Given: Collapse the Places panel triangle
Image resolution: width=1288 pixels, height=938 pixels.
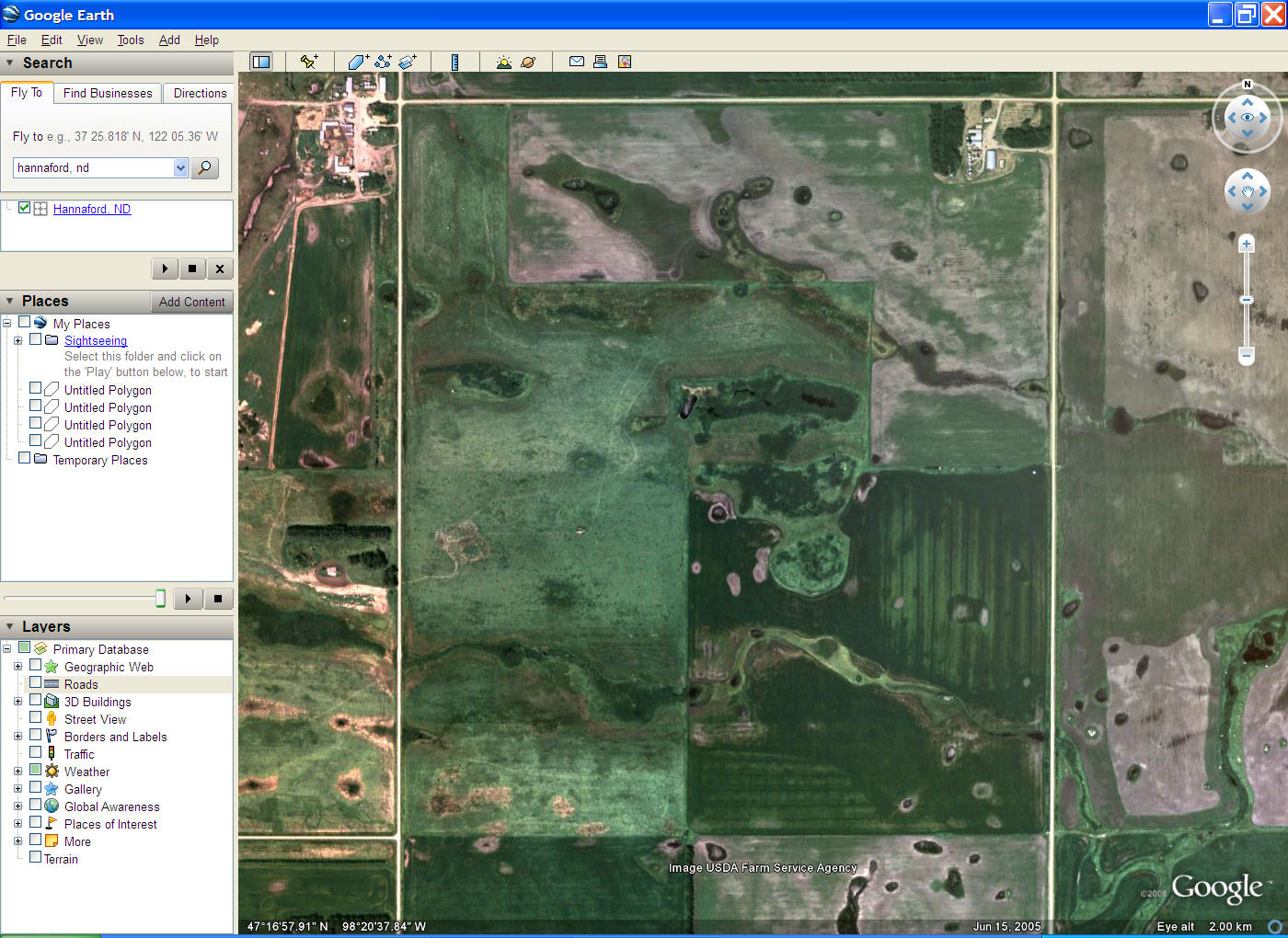Looking at the screenshot, I should coord(10,301).
